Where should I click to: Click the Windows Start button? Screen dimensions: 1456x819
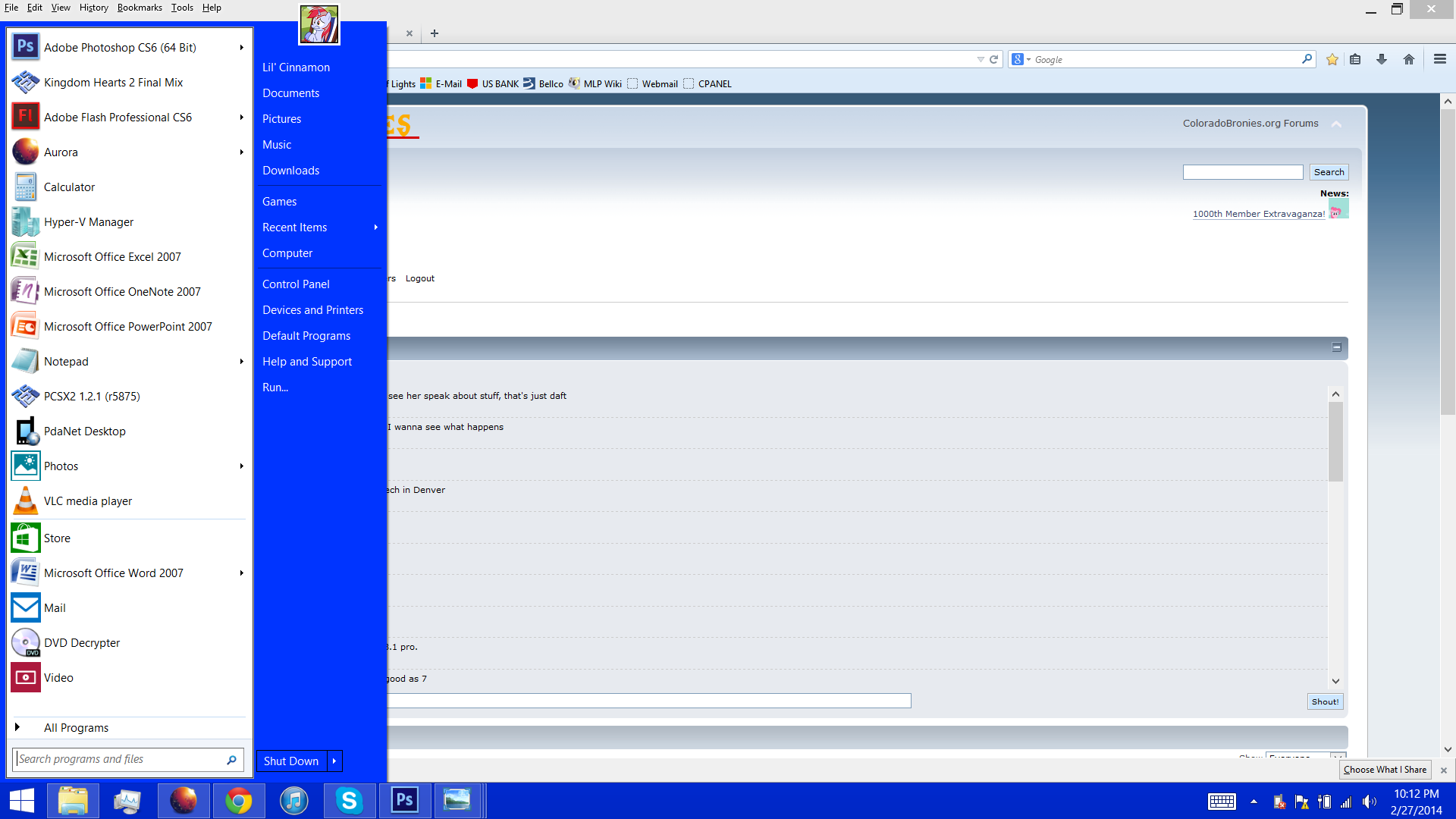pyautogui.click(x=22, y=801)
